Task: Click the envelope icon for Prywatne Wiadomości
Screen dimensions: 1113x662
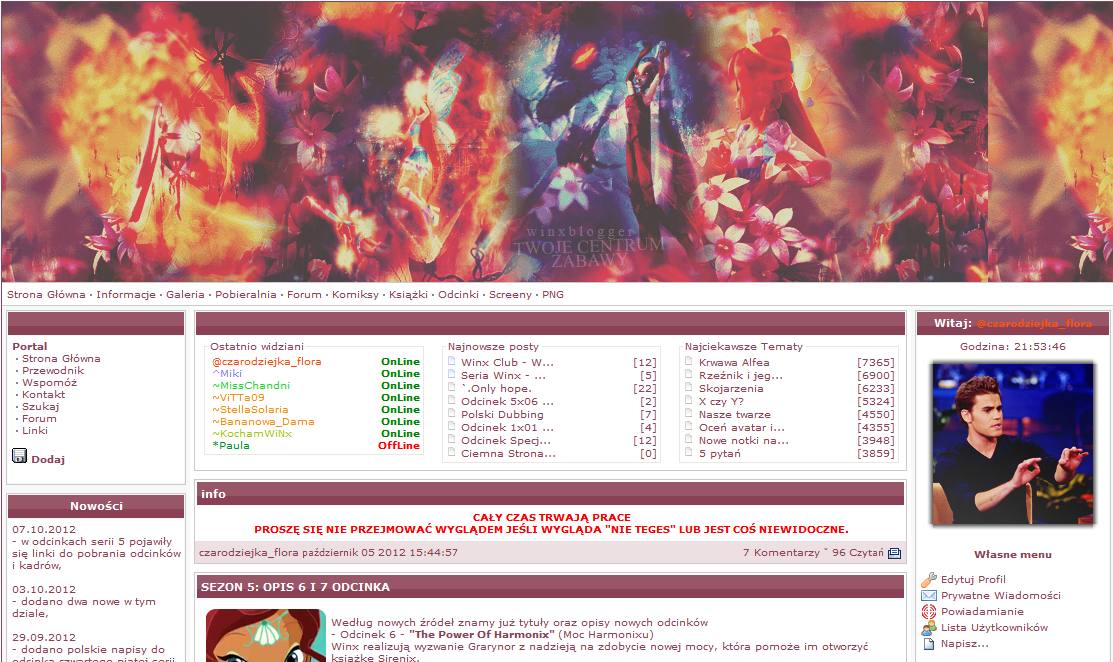Action: coord(928,595)
